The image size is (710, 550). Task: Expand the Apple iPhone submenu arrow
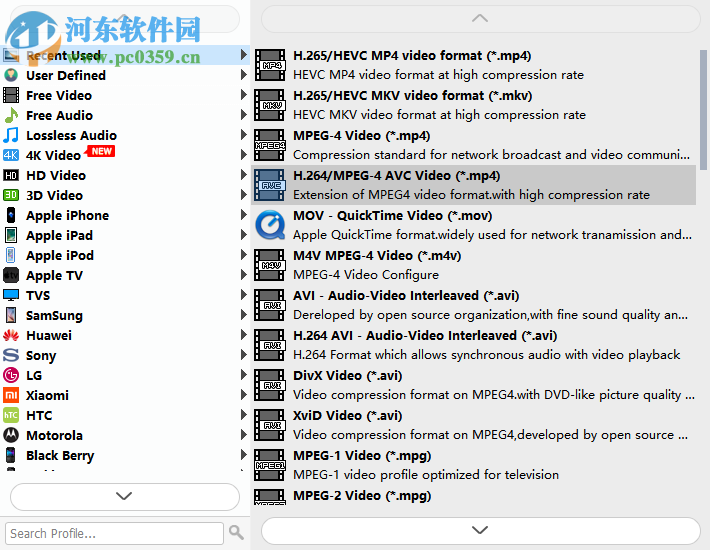tap(244, 215)
